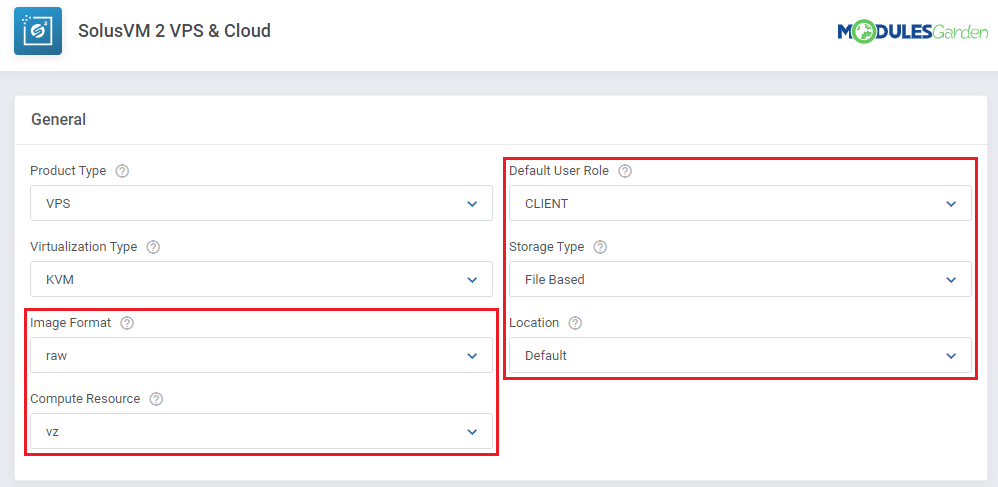Click the General section heading

click(x=59, y=119)
